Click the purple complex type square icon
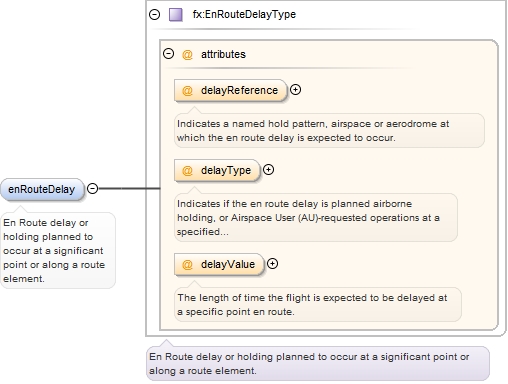The image size is (508, 384). (176, 15)
